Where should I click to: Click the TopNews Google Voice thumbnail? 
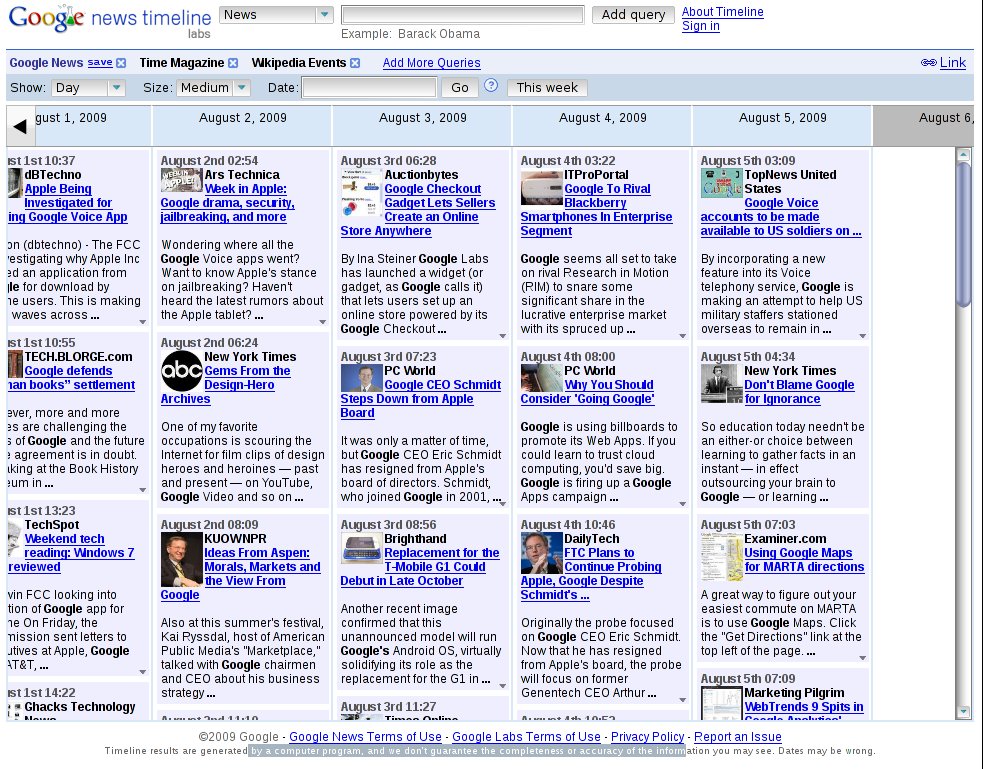(721, 183)
